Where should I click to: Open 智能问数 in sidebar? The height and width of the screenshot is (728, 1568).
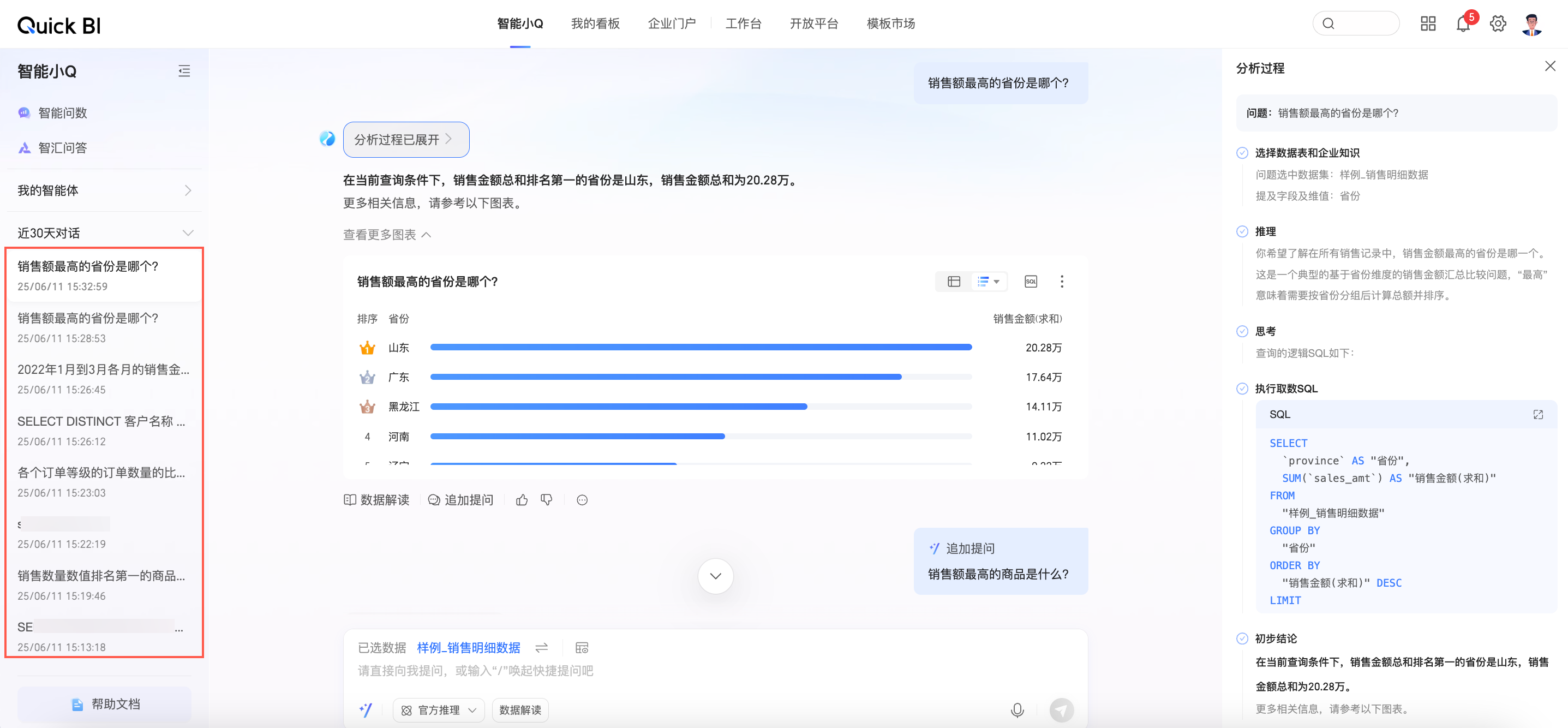tap(52, 112)
